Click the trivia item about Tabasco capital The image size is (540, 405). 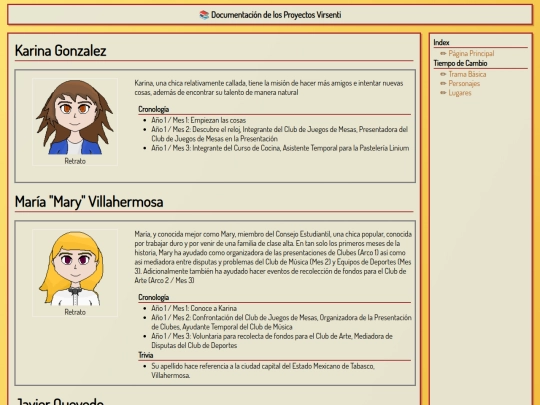coord(263,371)
